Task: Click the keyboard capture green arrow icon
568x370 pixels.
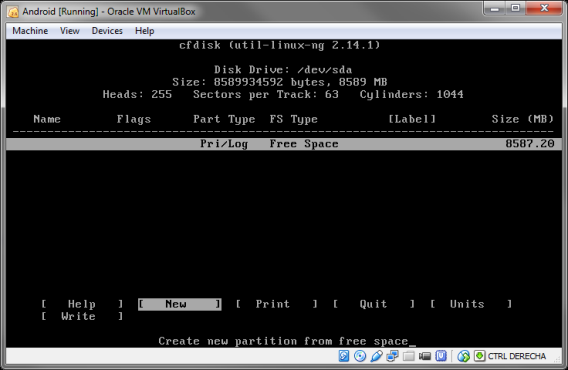Action: pyautogui.click(x=479, y=356)
